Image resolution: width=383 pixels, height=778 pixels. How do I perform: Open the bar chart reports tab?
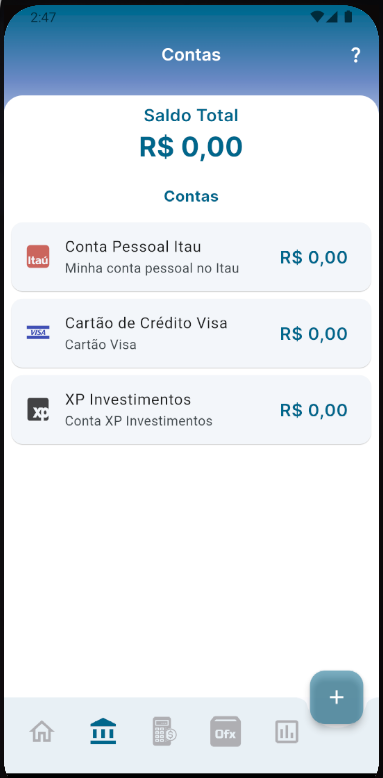(x=287, y=731)
